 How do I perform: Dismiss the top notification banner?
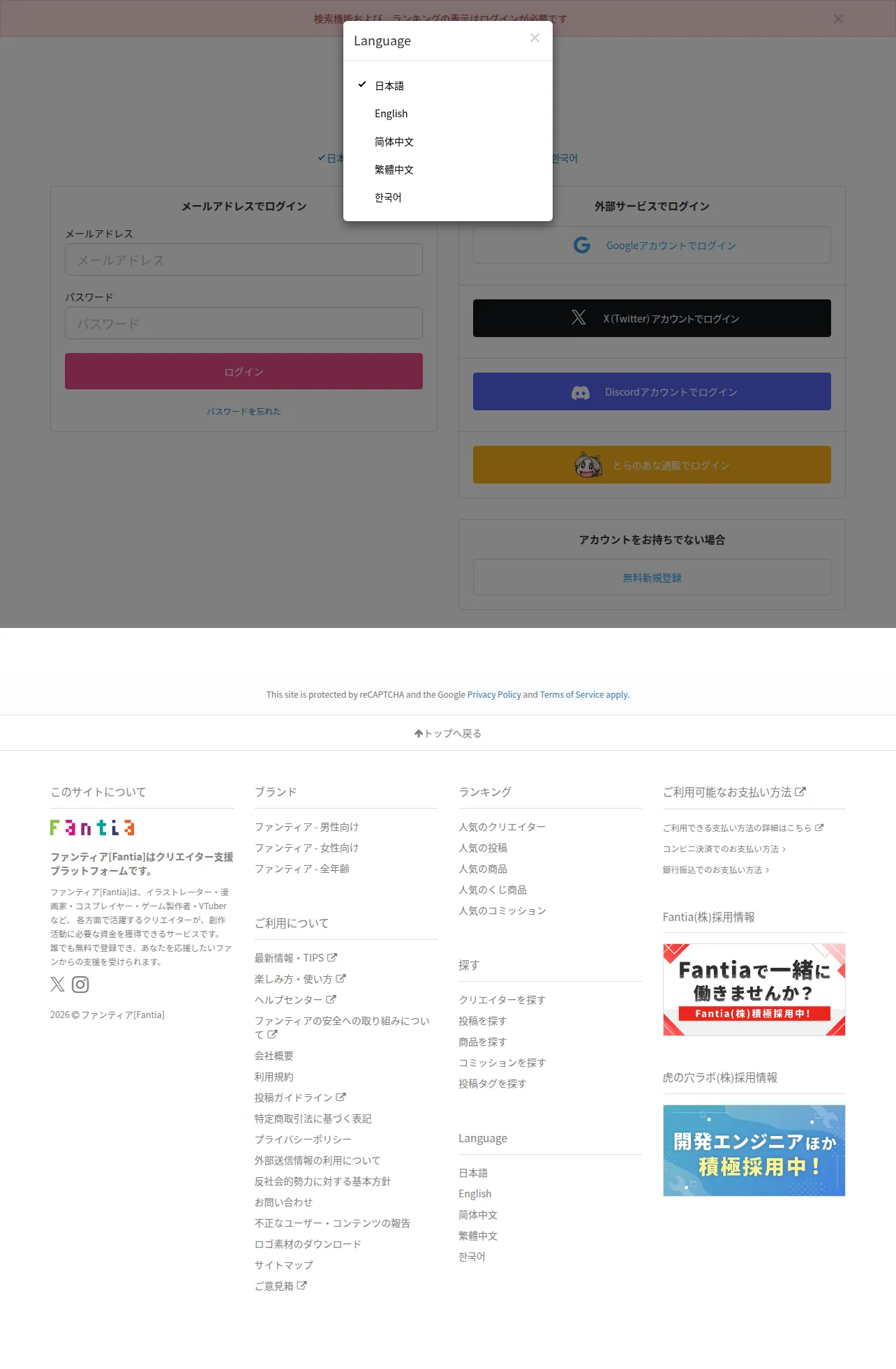pyautogui.click(x=838, y=19)
